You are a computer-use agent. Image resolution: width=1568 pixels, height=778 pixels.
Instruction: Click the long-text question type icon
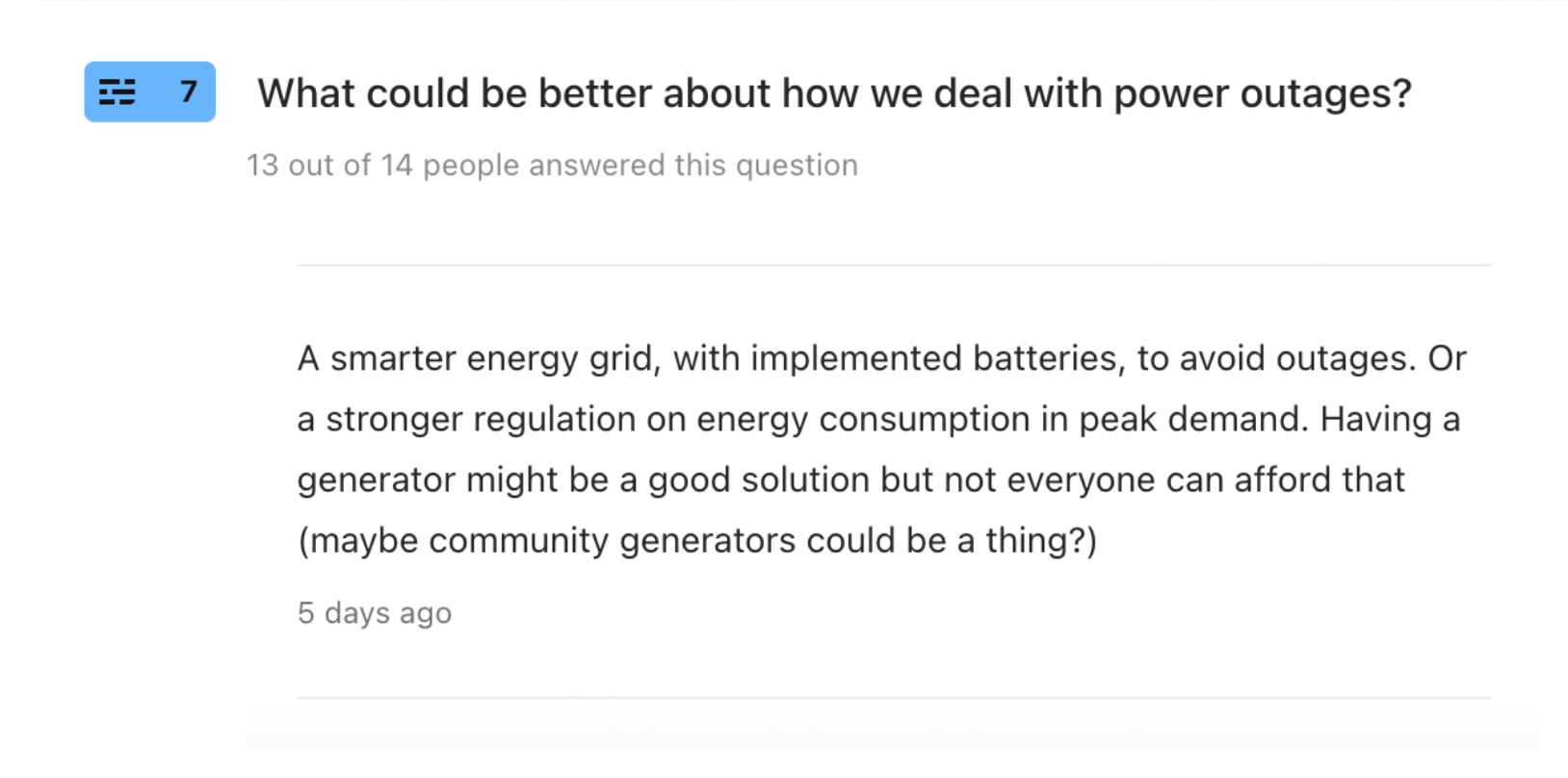click(118, 92)
